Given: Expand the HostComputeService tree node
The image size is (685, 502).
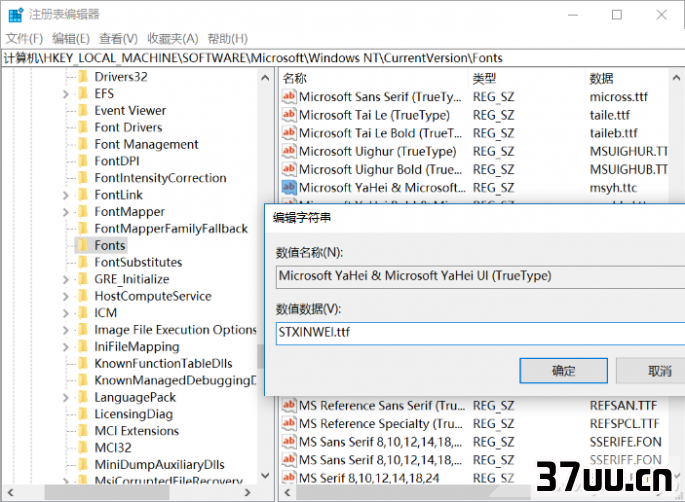Looking at the screenshot, I should pos(66,297).
